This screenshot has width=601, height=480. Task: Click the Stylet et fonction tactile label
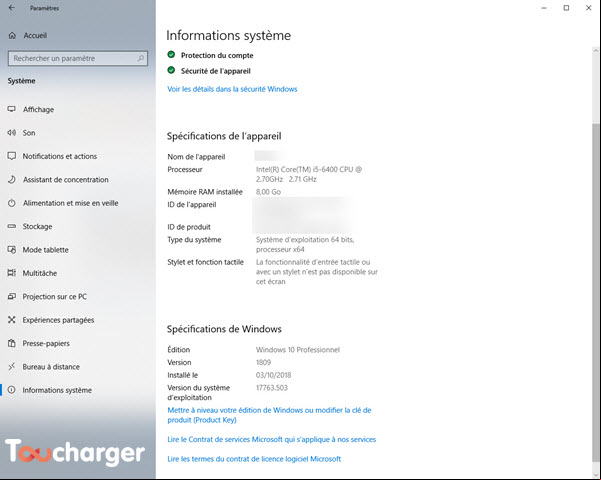click(205, 262)
